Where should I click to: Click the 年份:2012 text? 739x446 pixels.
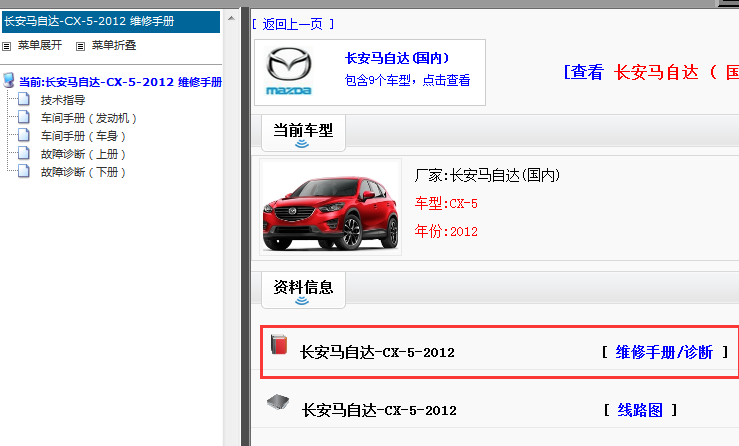point(446,231)
